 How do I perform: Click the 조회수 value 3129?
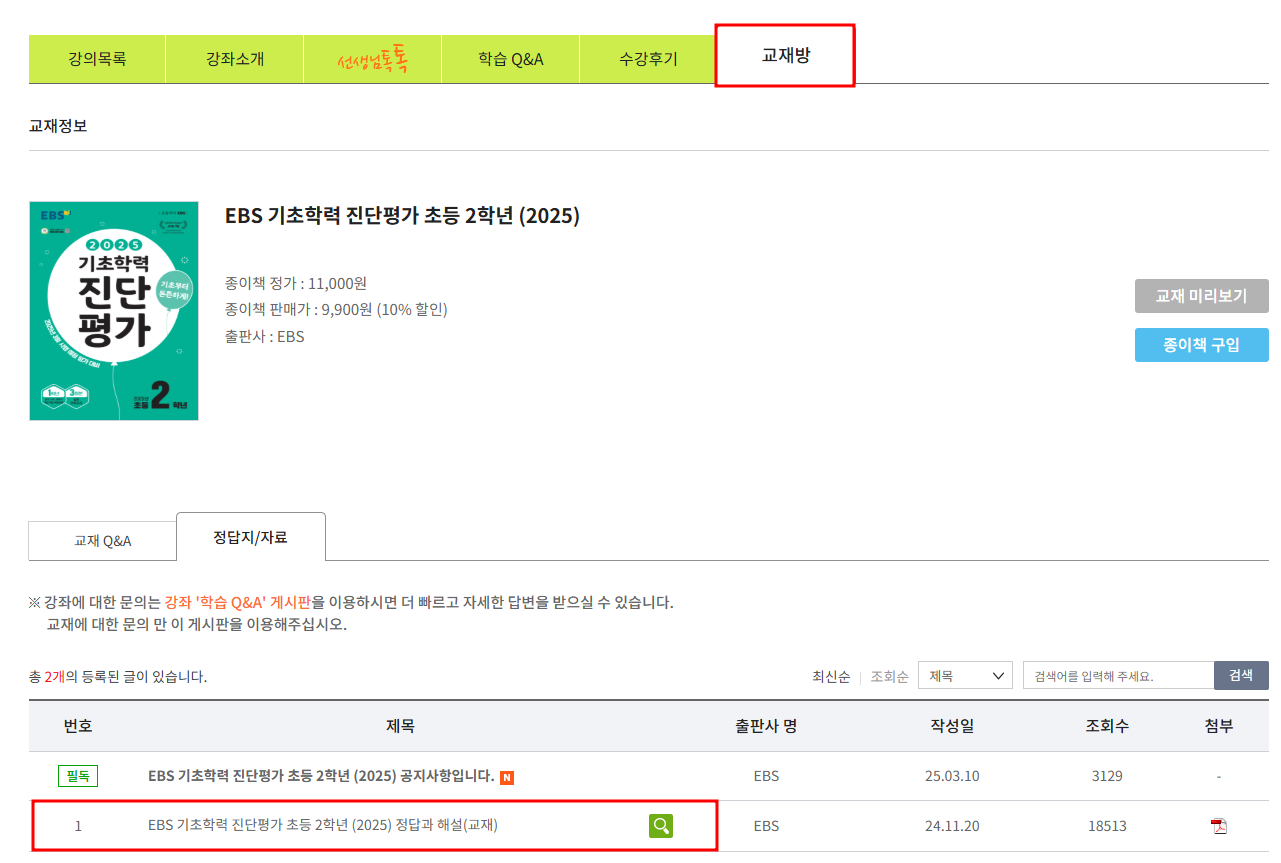[1107, 776]
